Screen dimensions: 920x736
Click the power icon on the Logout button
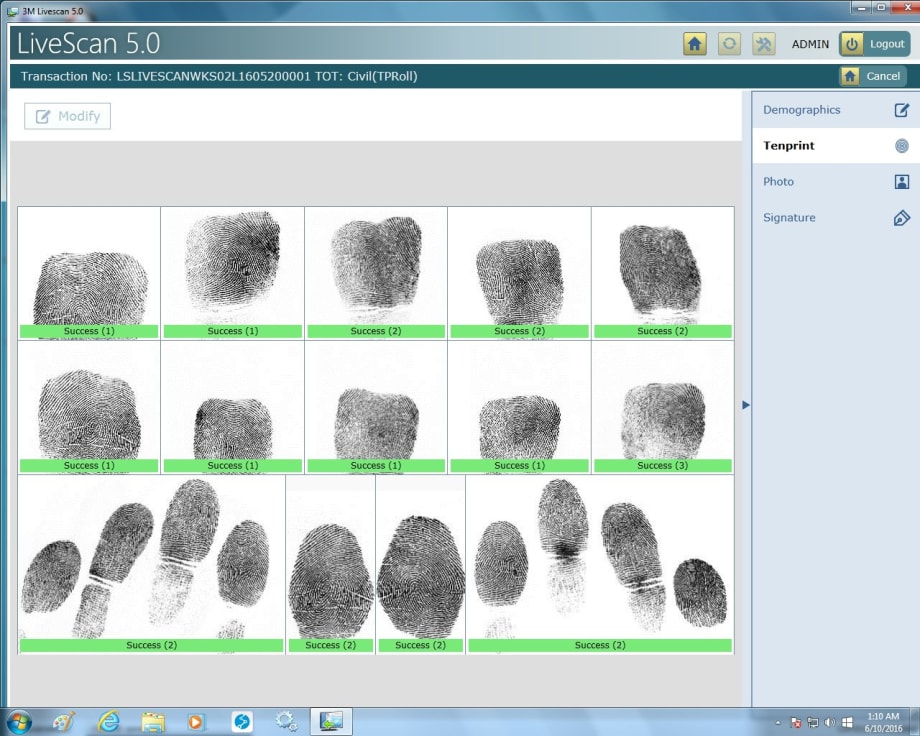tap(853, 43)
